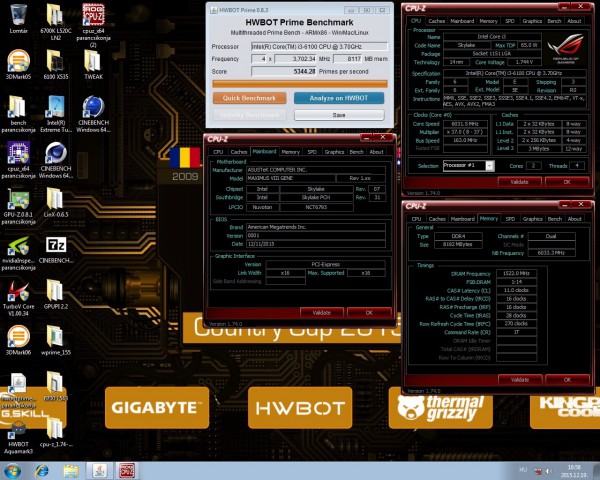Click the Validate button beside the Processor selection
This screenshot has height=480, width=600.
(x=520, y=182)
